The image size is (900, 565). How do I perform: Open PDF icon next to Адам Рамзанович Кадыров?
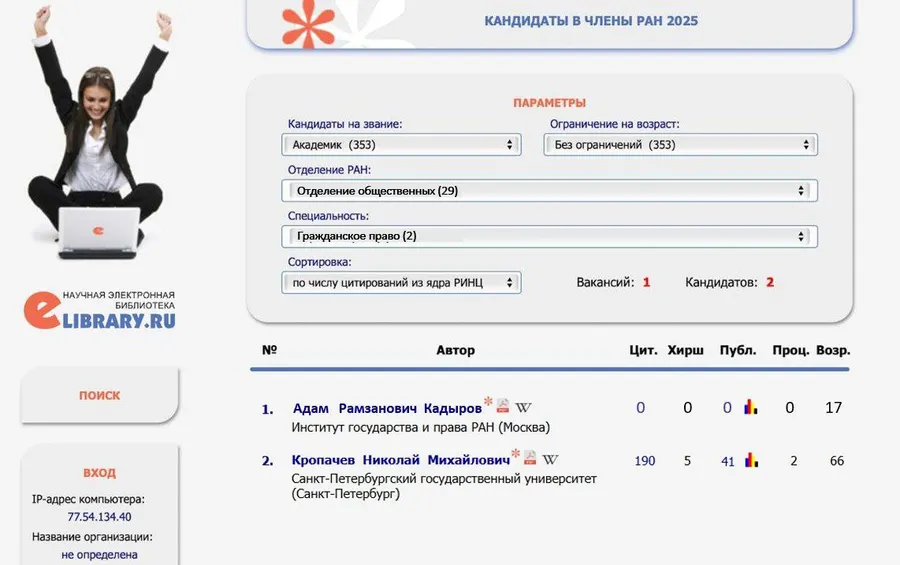(503, 406)
